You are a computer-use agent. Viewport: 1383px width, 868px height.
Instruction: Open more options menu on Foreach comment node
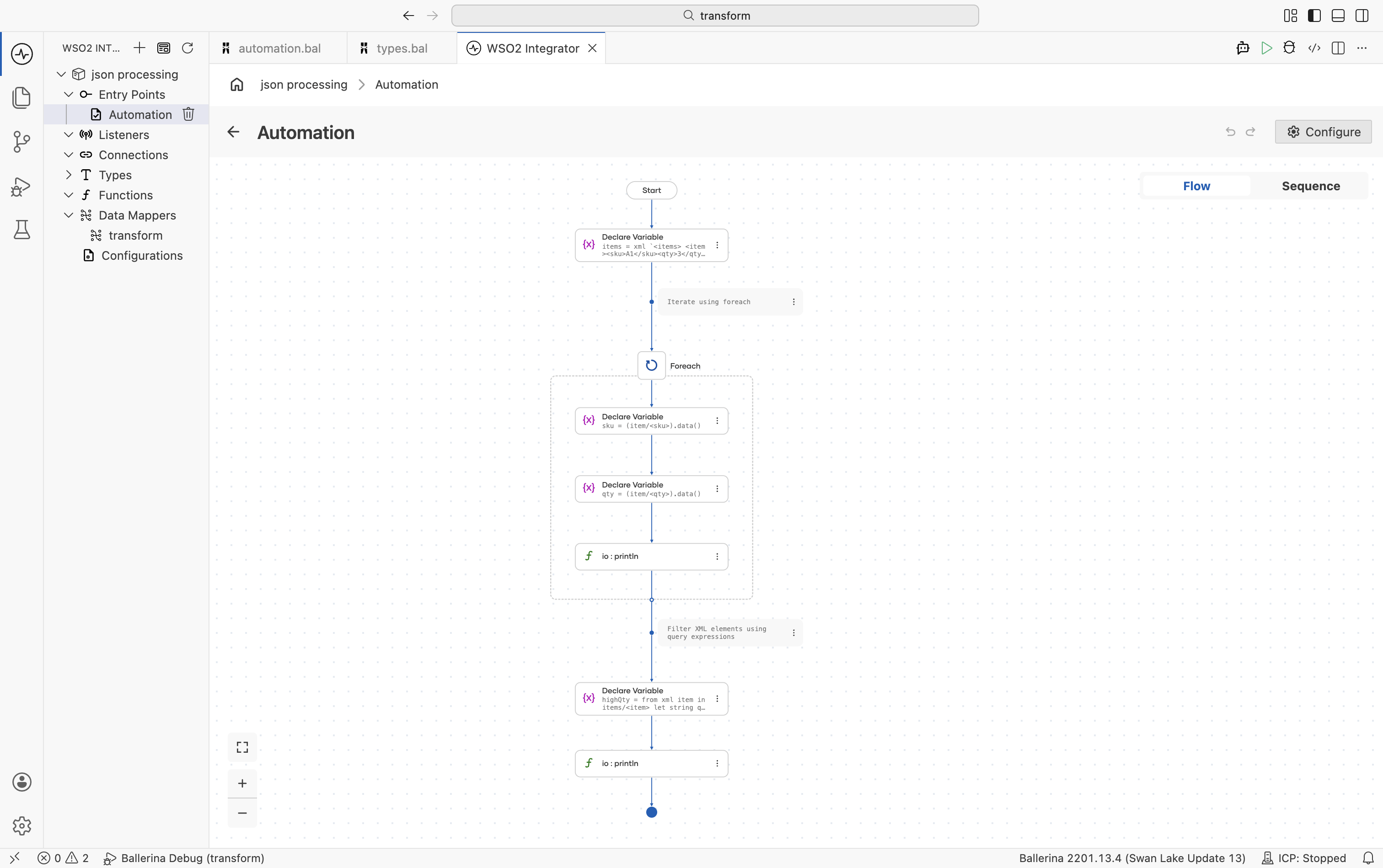click(793, 302)
